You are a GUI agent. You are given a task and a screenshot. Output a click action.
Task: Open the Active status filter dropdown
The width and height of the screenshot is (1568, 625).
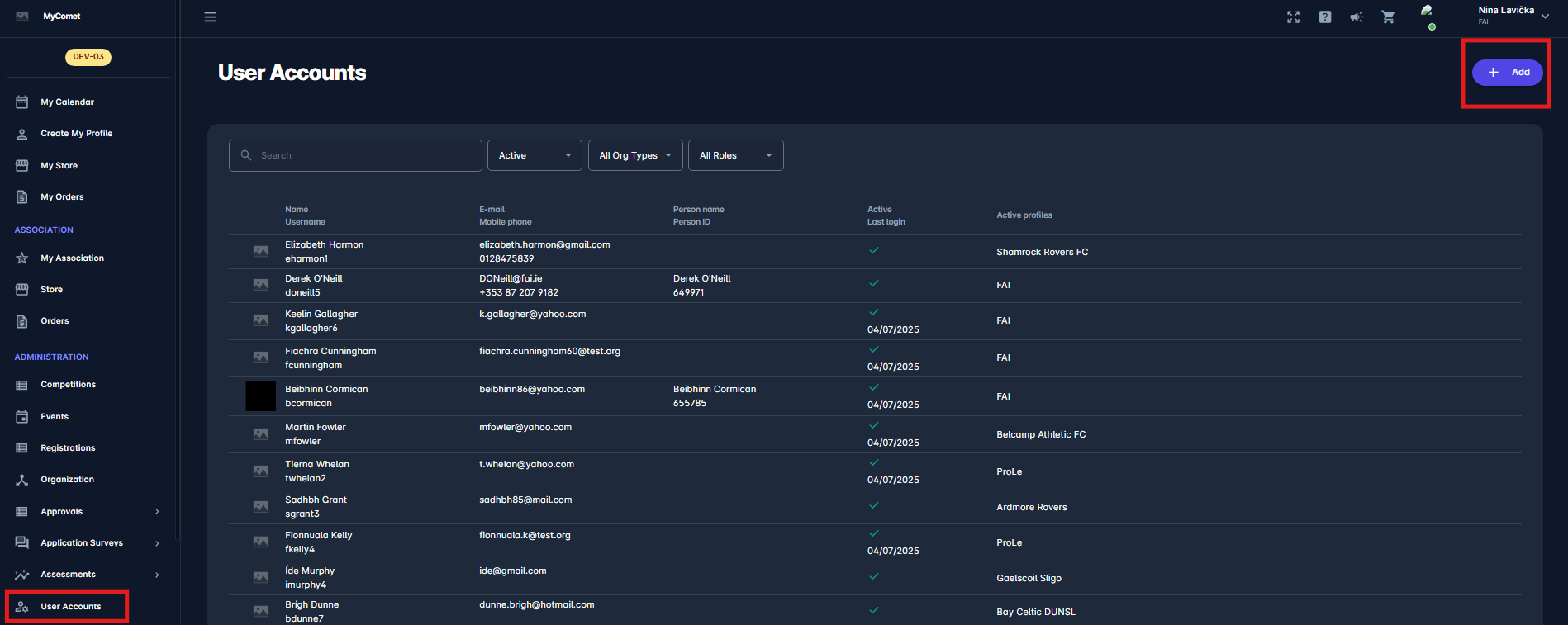coord(535,155)
